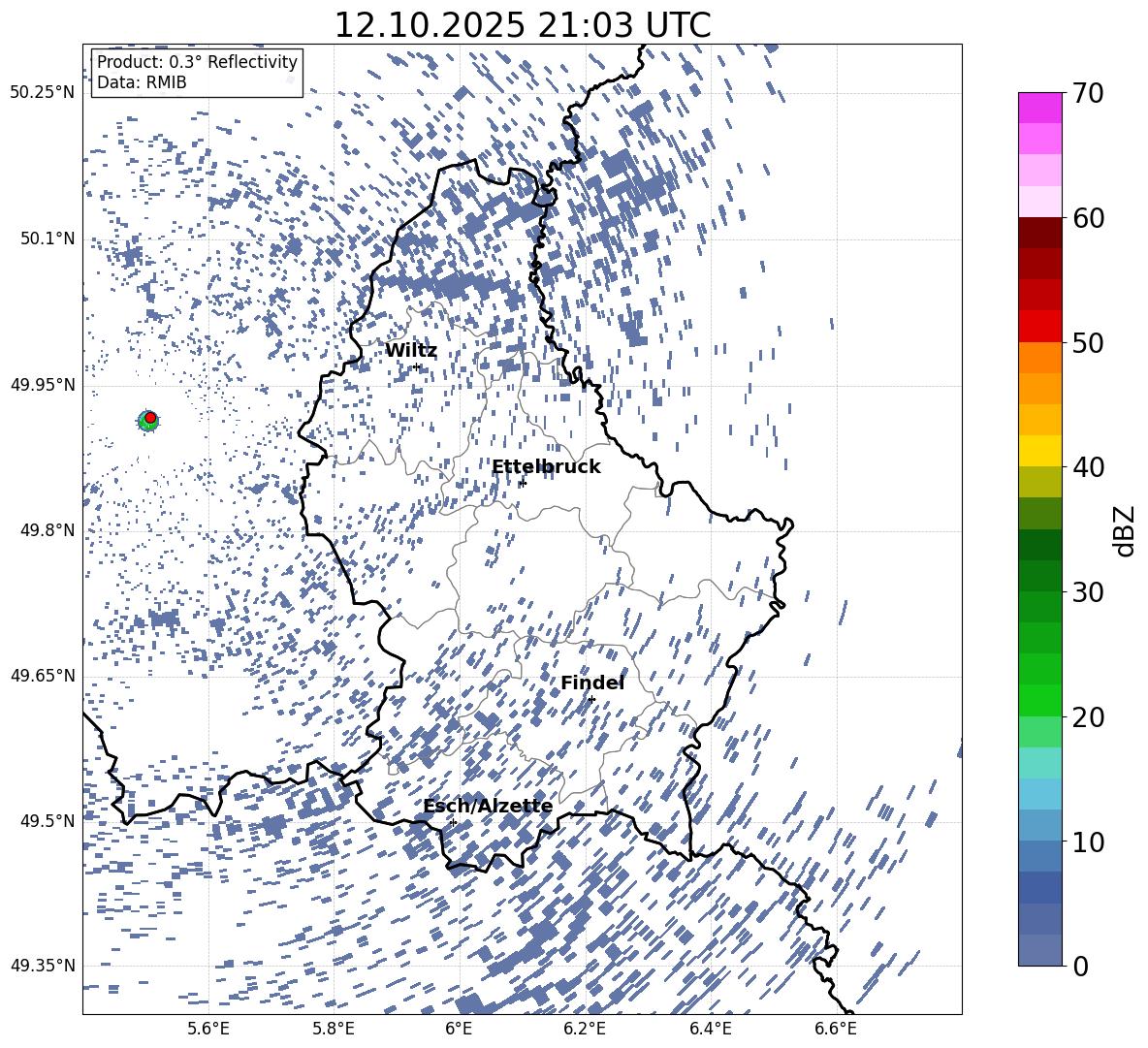Click the cross marker under Findel
Viewport: 1148px width, 1048px height.
pyautogui.click(x=591, y=700)
